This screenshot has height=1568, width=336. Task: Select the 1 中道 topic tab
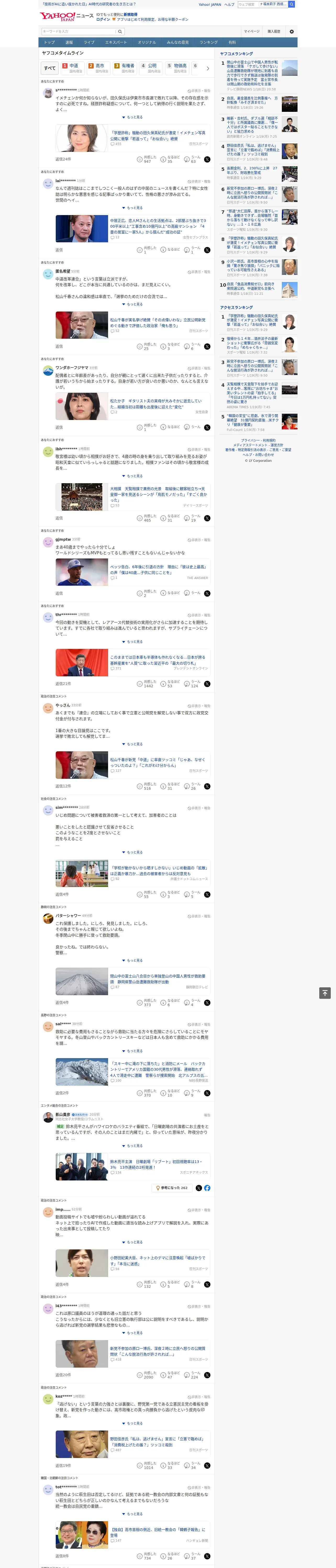click(72, 68)
